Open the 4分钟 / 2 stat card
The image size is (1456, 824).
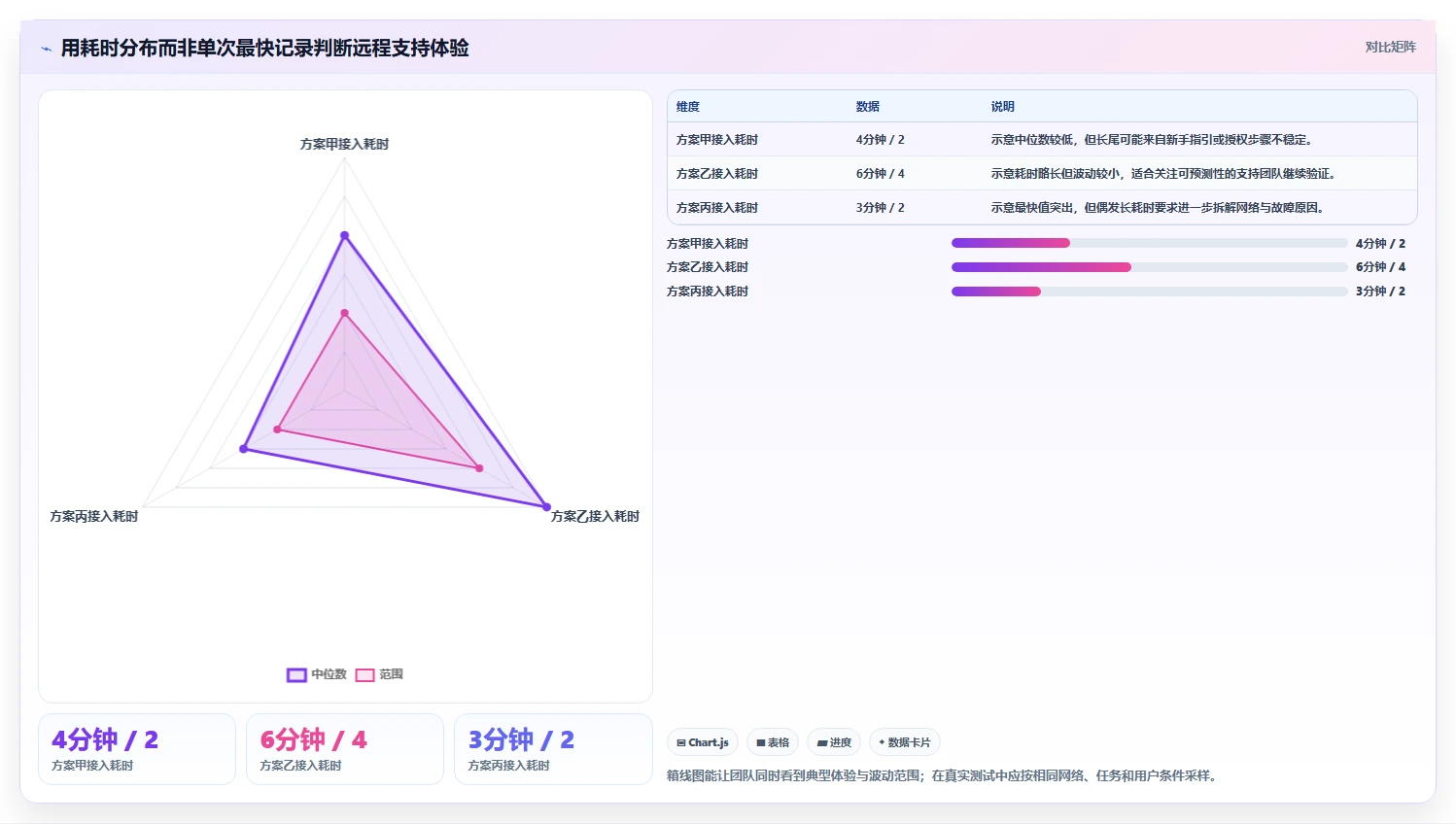137,749
